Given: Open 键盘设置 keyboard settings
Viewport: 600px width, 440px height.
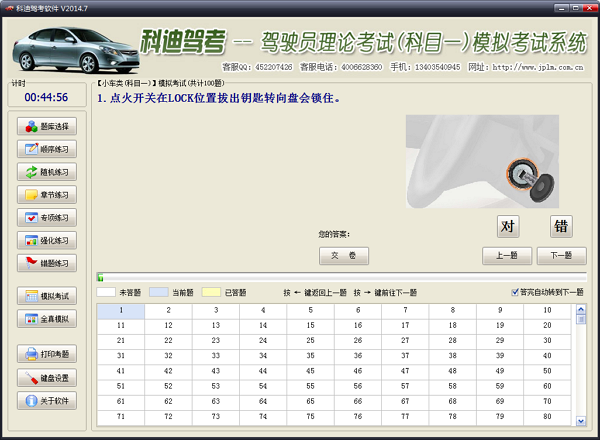Looking at the screenshot, I should (47, 378).
